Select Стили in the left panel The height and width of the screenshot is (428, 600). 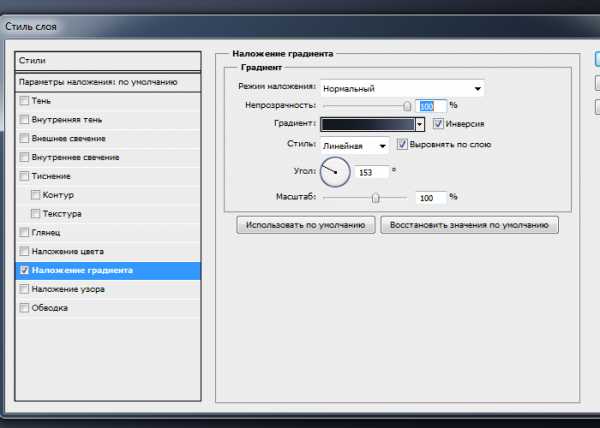click(x=108, y=62)
